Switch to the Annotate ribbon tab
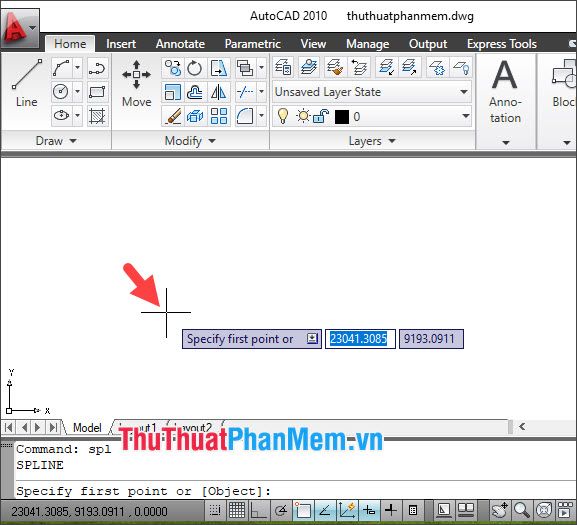Viewport: 577px width, 525px height. point(180,44)
